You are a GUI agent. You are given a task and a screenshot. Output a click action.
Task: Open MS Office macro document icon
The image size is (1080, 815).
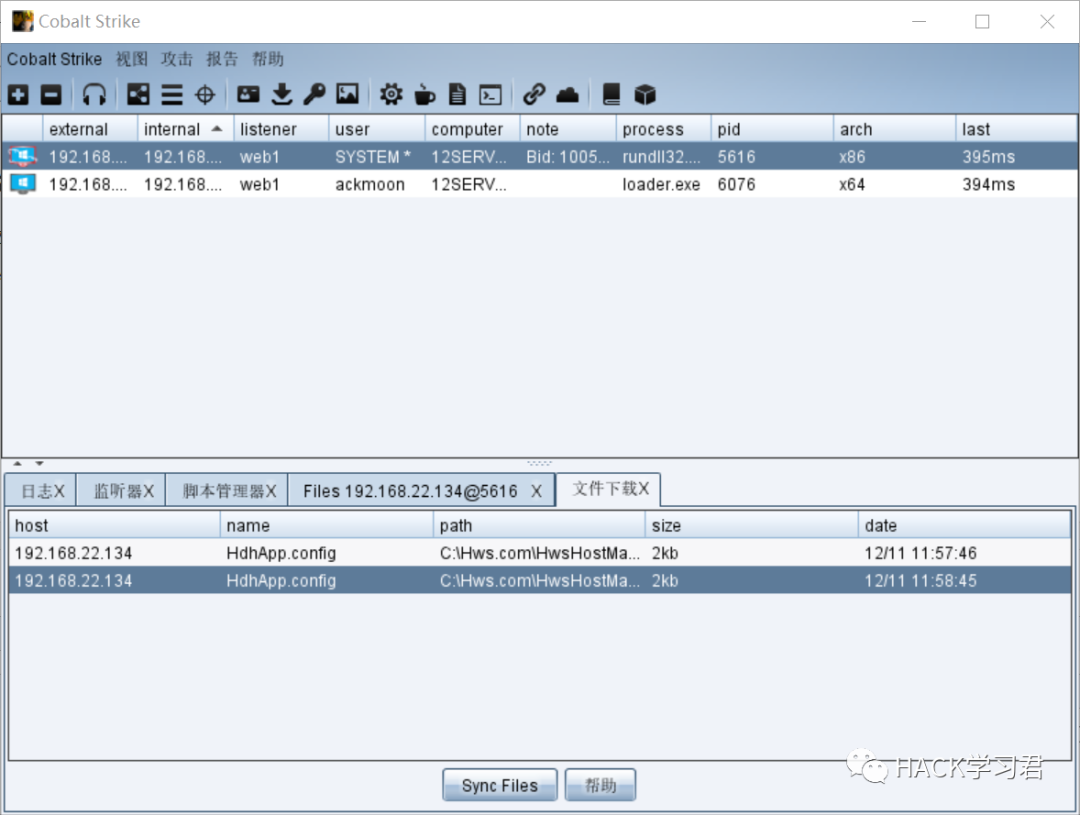pos(457,94)
